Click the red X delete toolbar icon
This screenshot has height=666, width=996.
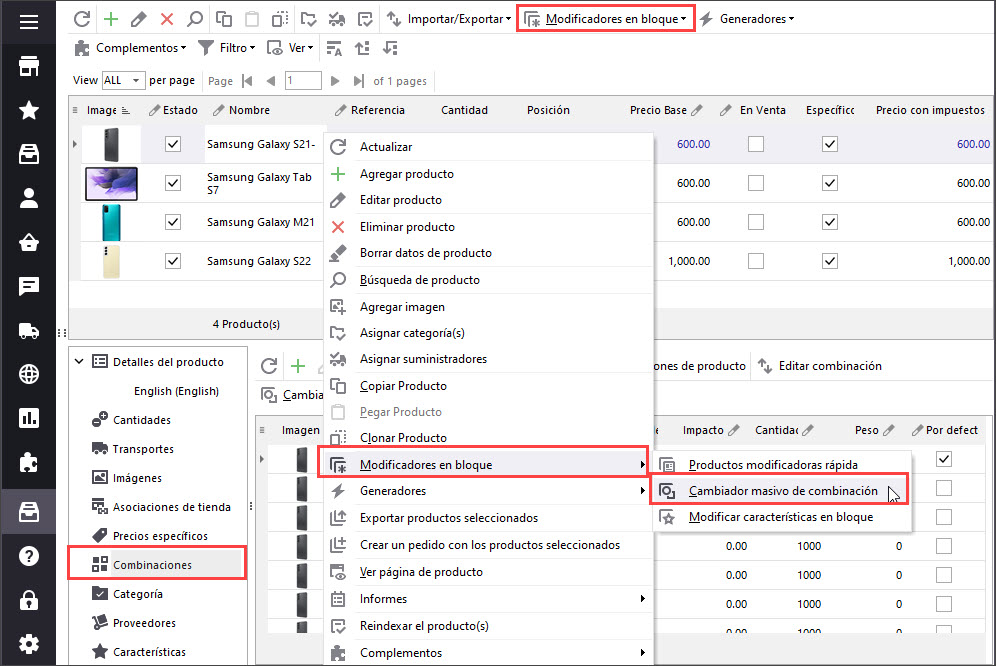click(x=167, y=19)
